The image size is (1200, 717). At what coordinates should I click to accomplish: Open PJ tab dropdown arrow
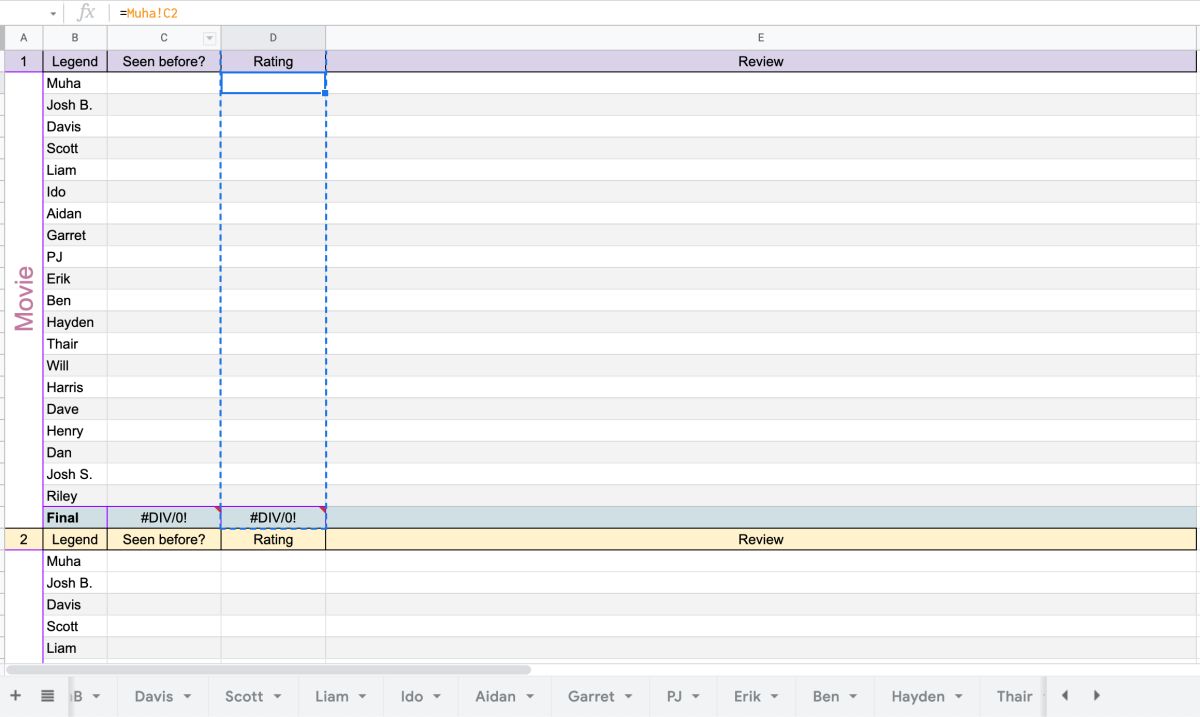pos(696,696)
